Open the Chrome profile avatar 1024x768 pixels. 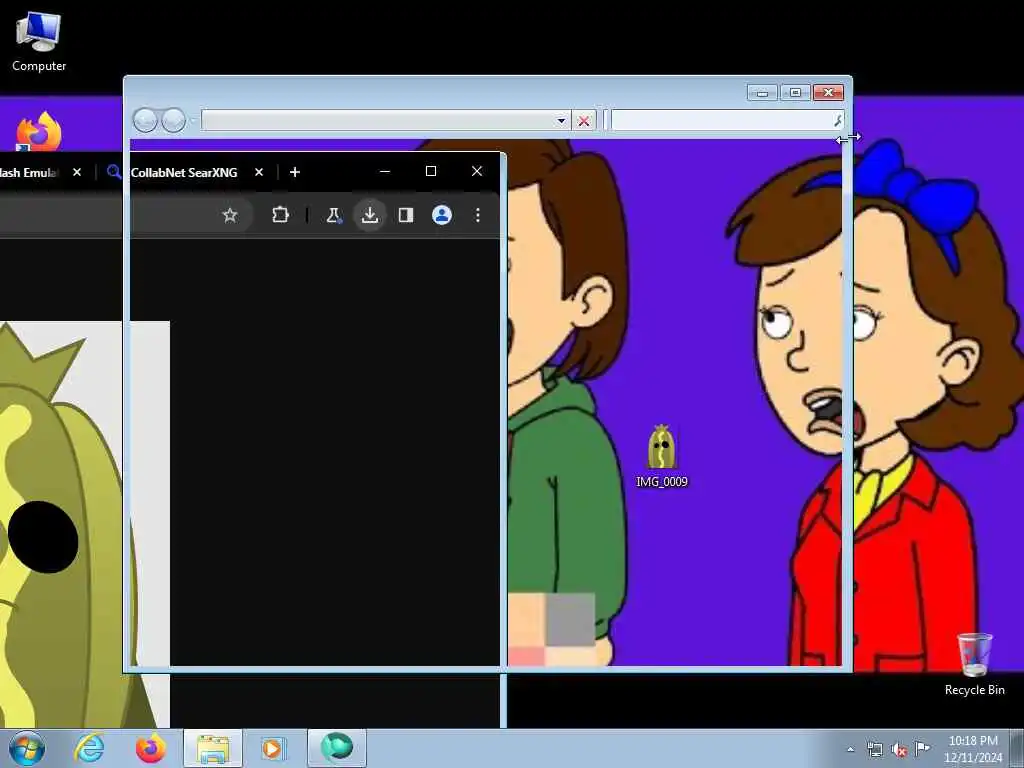pos(442,215)
